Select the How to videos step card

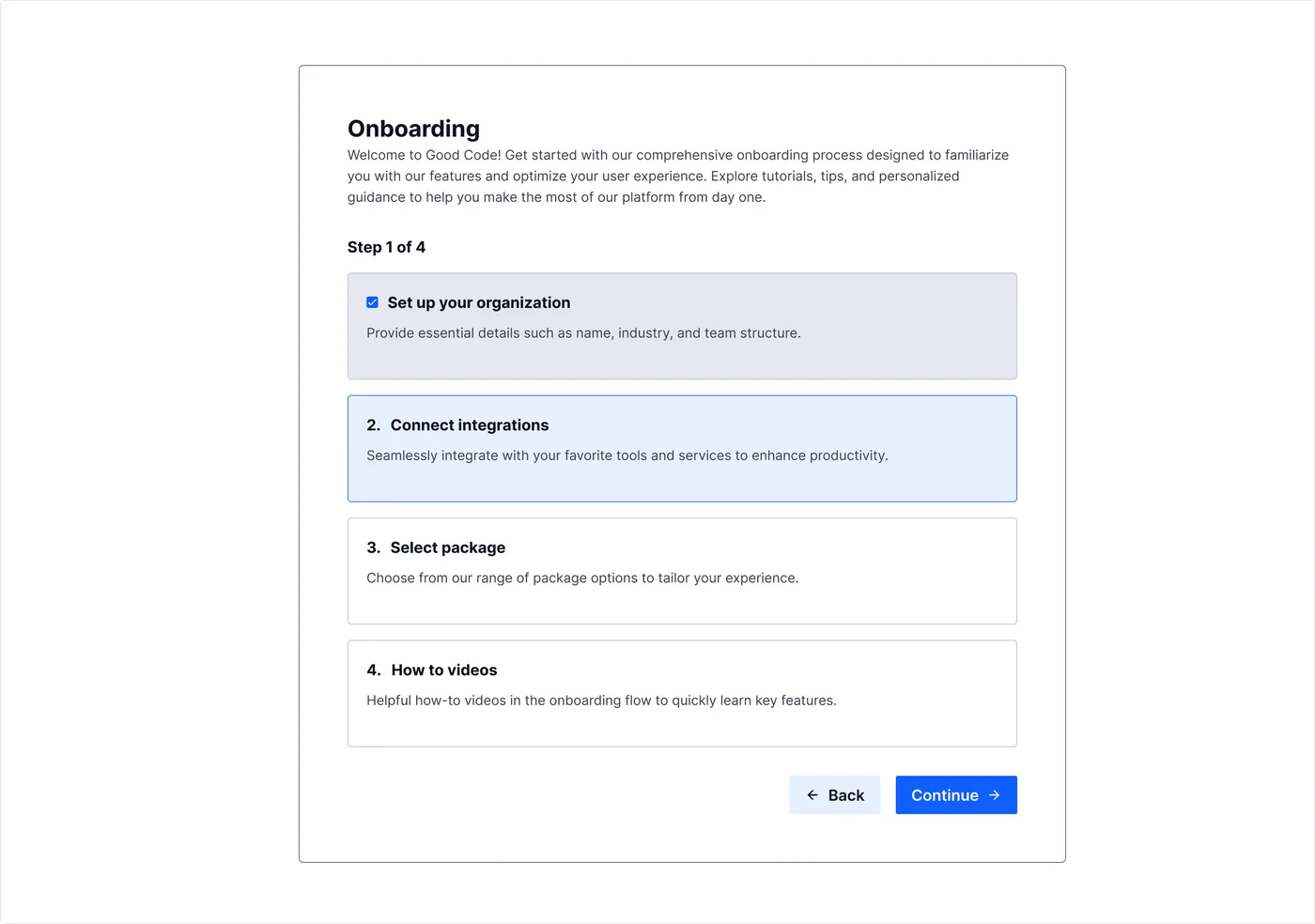682,694
